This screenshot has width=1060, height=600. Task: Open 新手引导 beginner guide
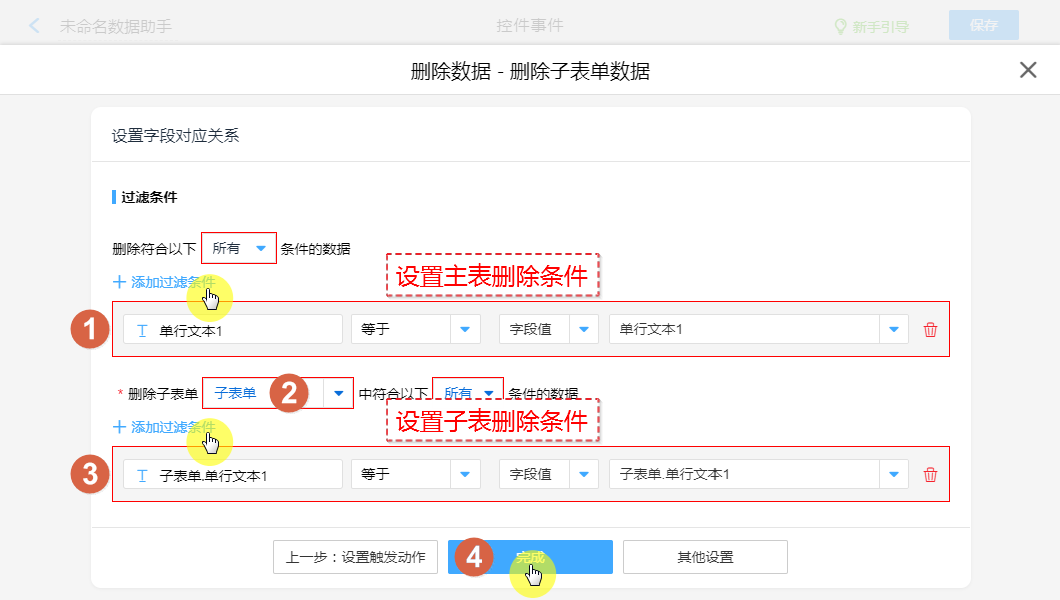pyautogui.click(x=871, y=27)
